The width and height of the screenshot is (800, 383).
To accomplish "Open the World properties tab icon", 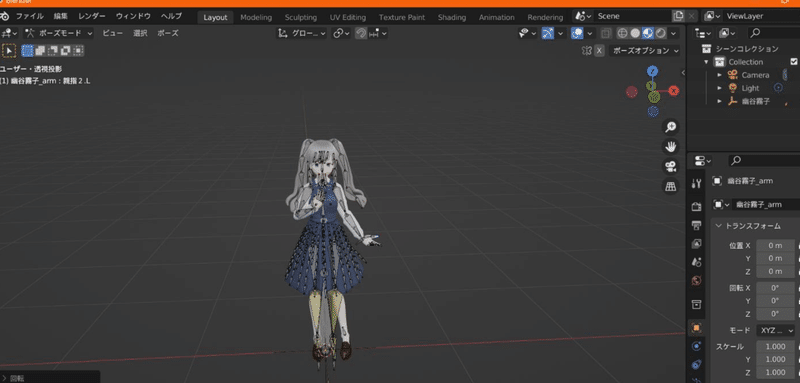I will [696, 280].
